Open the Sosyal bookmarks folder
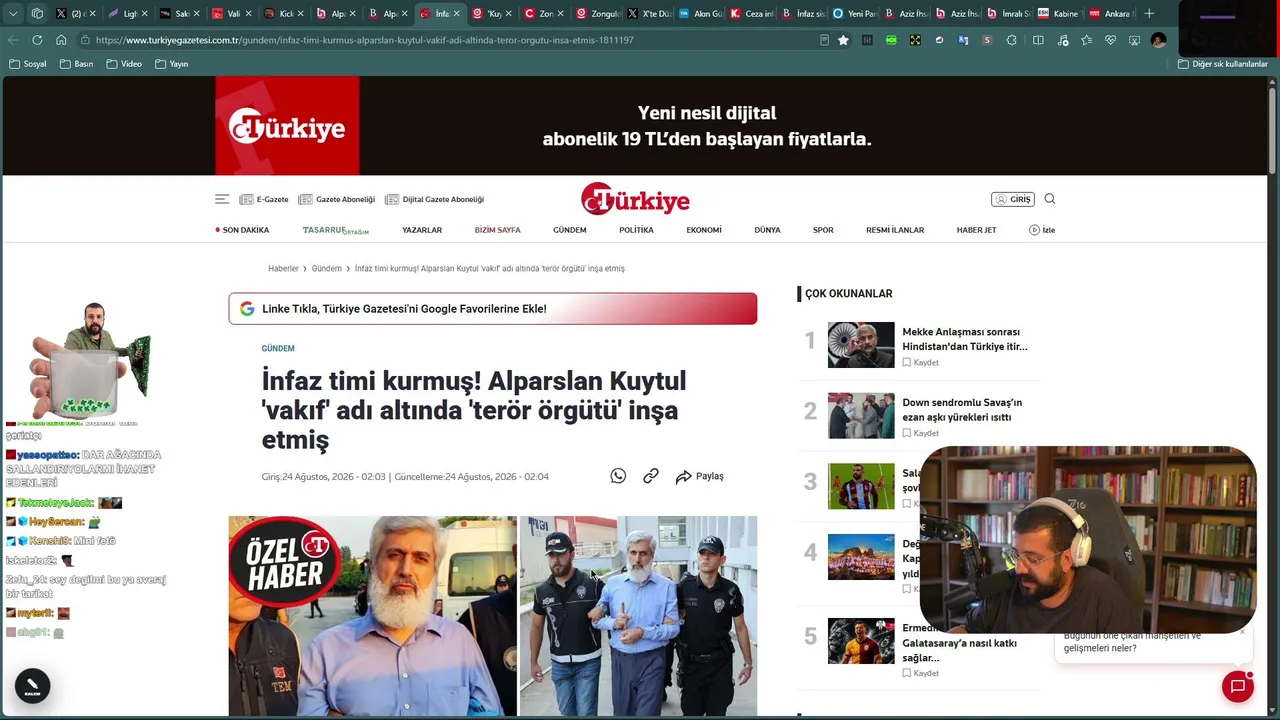 point(28,64)
